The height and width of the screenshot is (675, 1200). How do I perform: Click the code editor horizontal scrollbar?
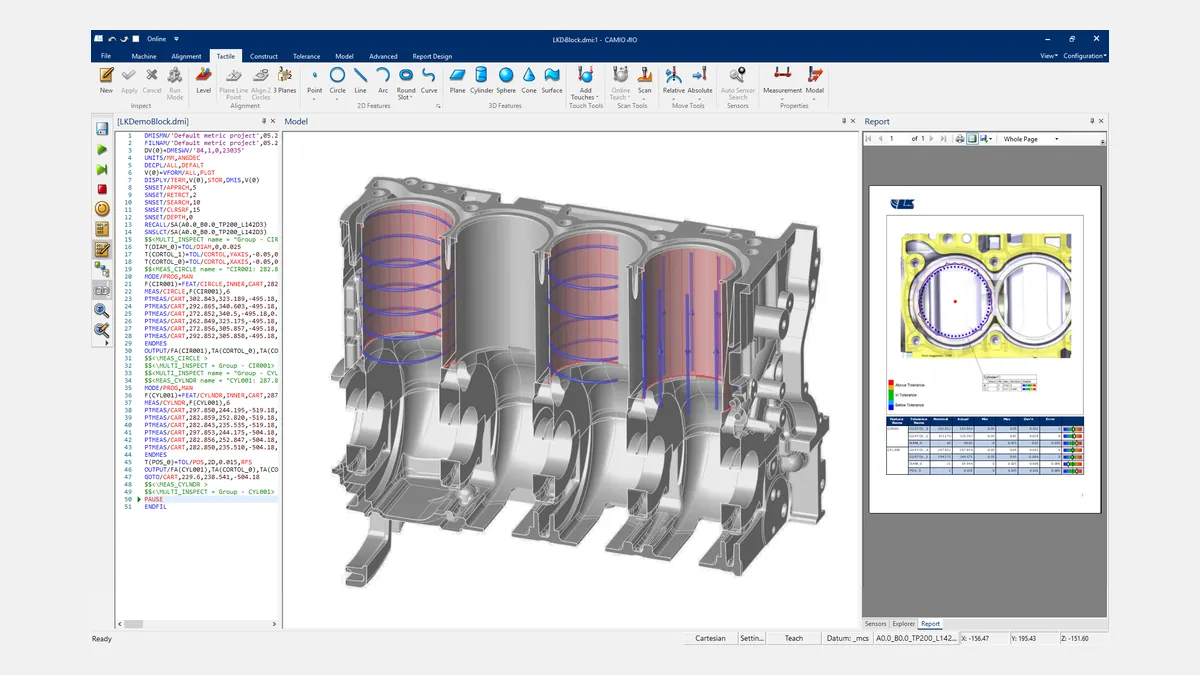click(195, 623)
